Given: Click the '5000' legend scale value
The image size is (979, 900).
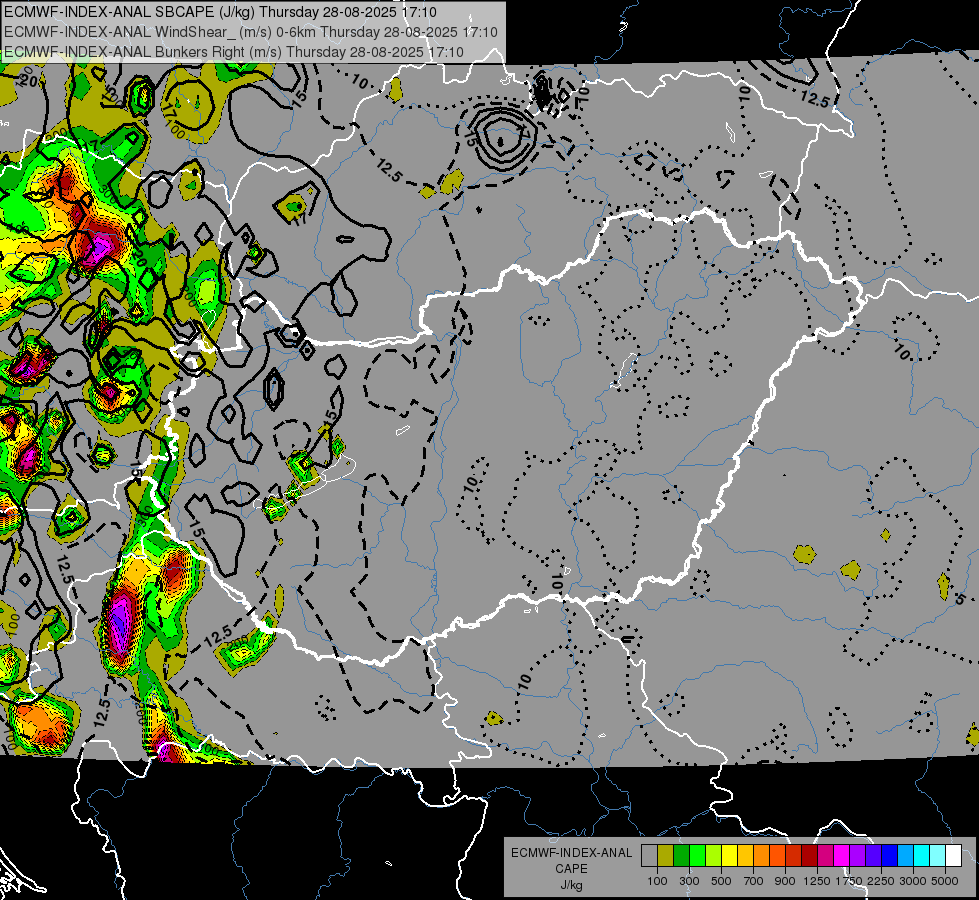Looking at the screenshot, I should [x=945, y=881].
